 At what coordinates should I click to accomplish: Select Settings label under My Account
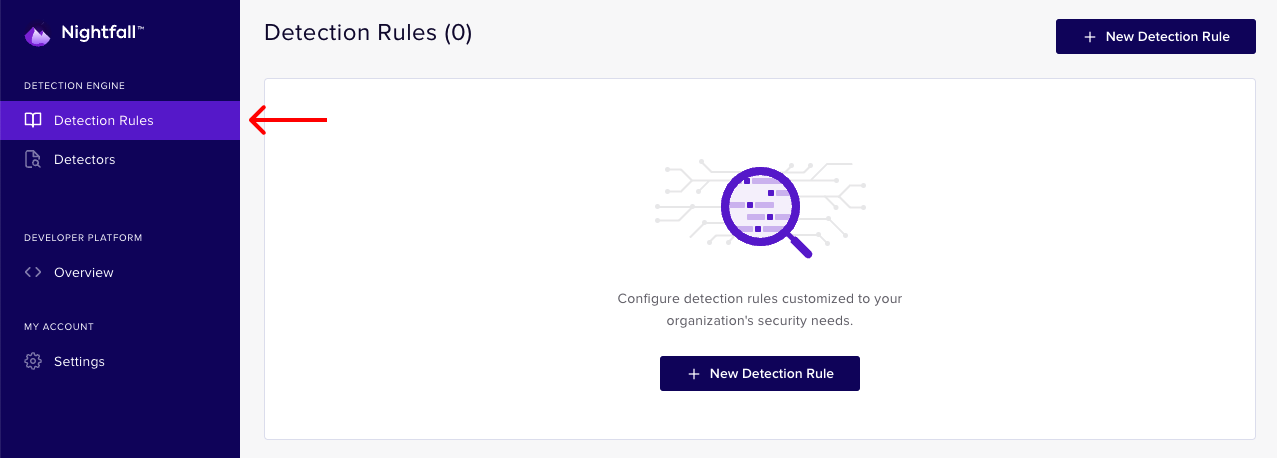point(79,361)
